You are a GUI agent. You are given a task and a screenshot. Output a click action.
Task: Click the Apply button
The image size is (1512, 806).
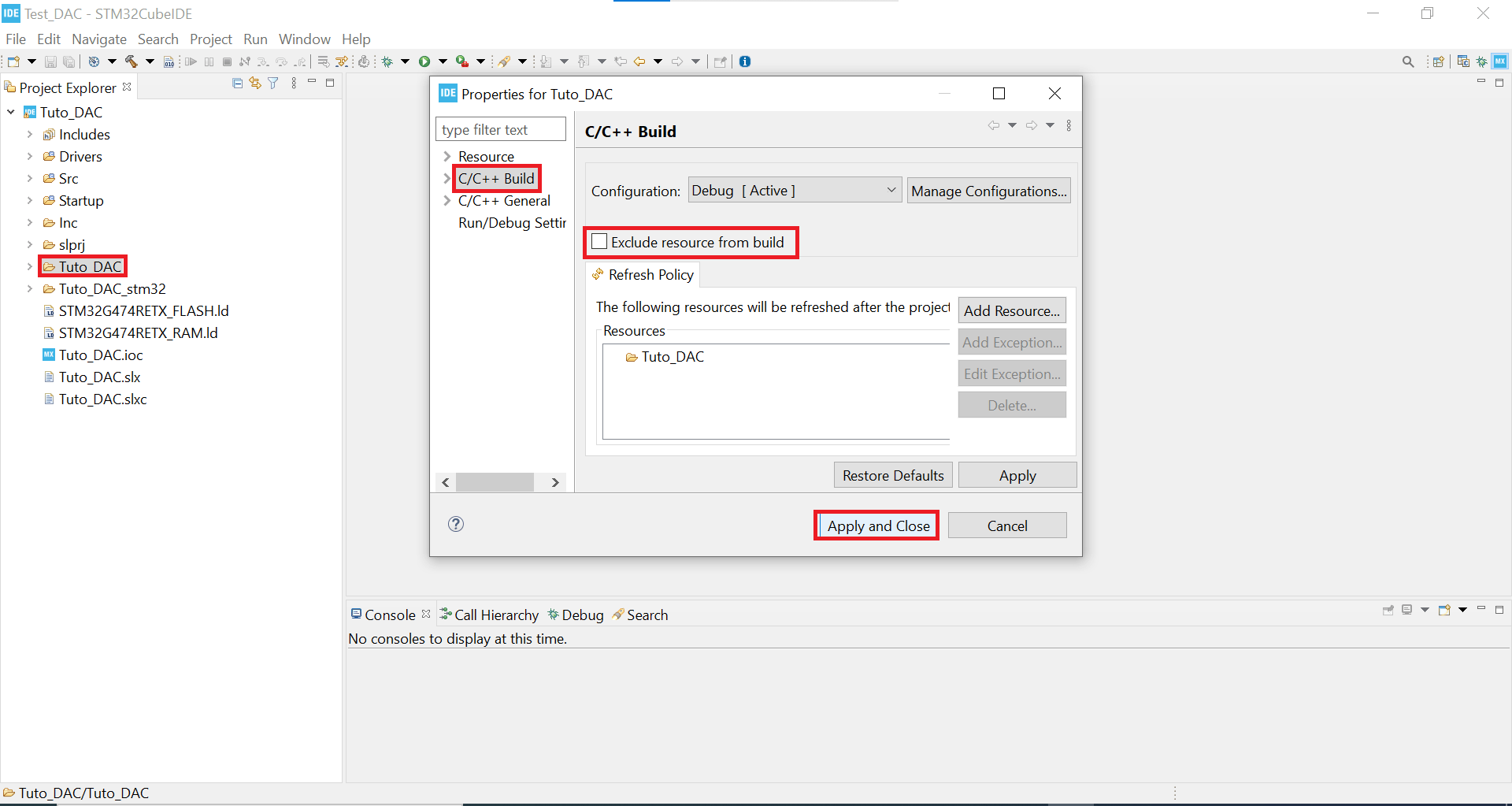pyautogui.click(x=1017, y=475)
